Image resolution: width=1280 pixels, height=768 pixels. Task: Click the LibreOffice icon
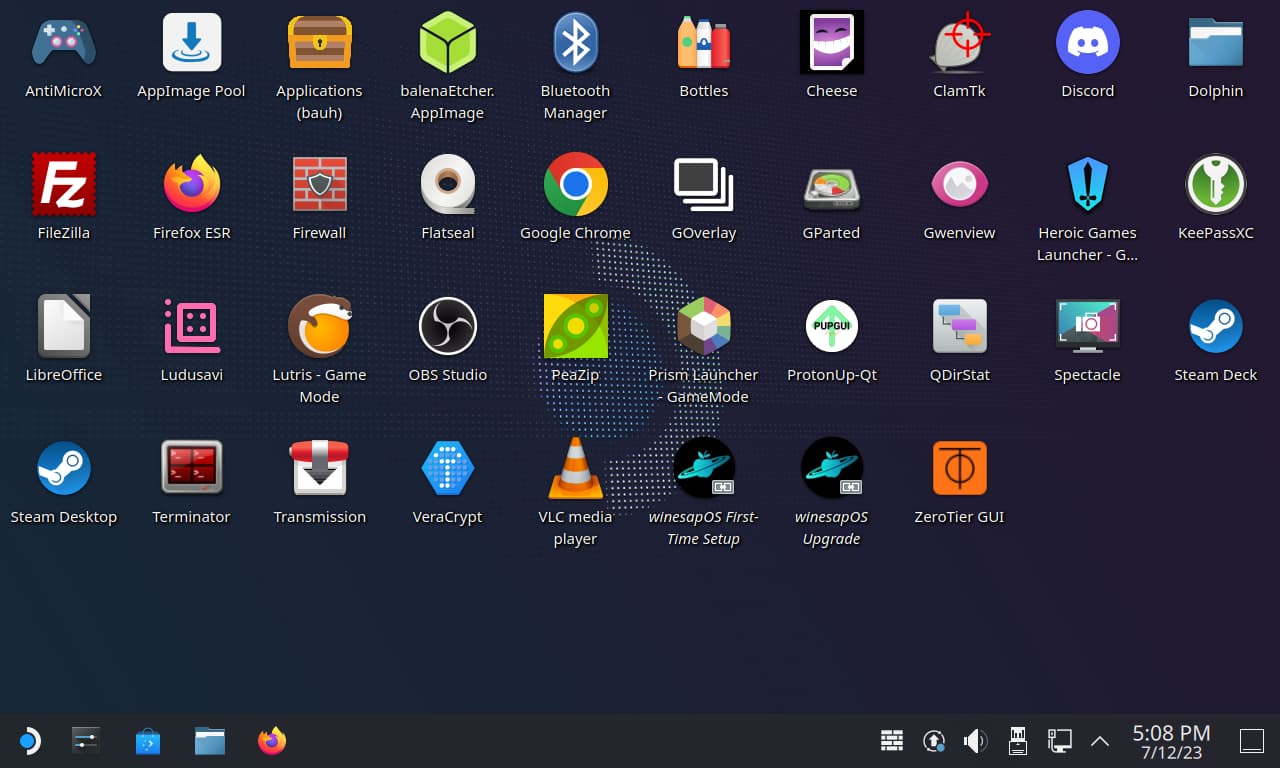click(x=63, y=326)
